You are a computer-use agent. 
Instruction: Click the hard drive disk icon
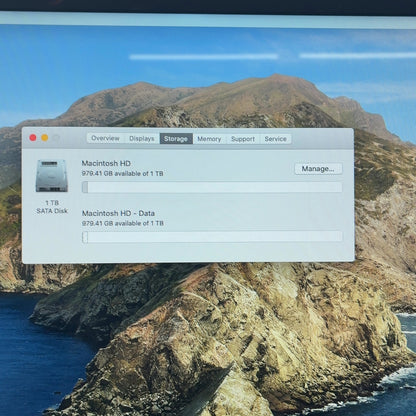click(52, 176)
